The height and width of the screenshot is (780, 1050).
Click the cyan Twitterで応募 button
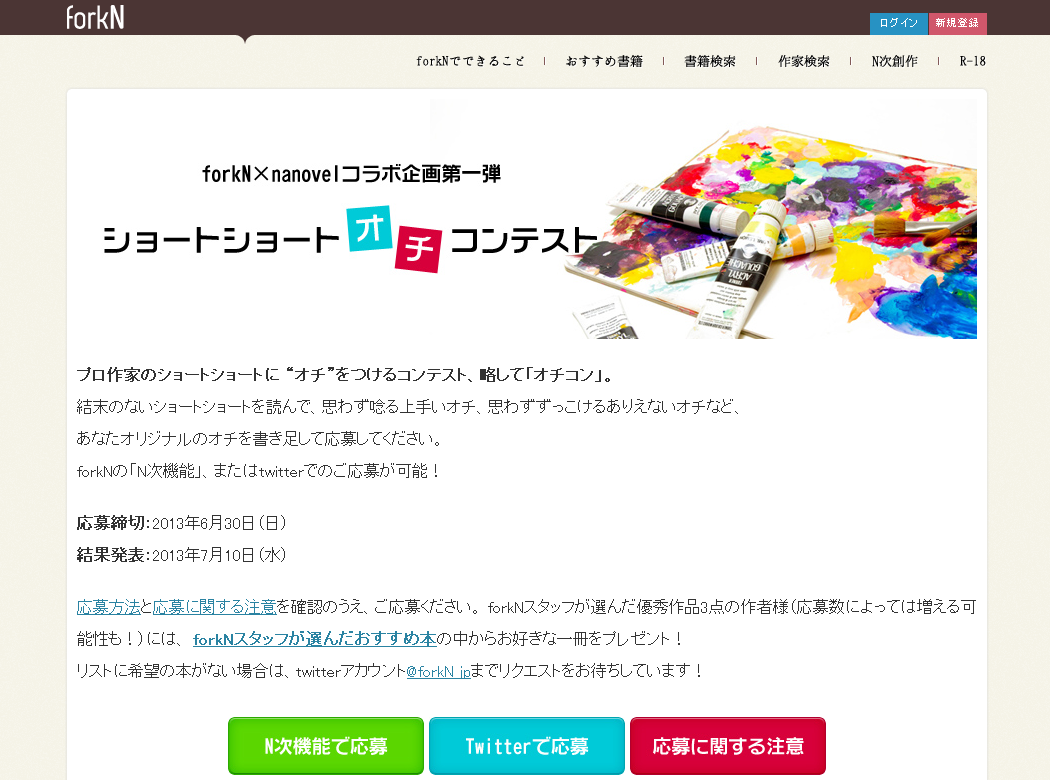click(x=527, y=746)
